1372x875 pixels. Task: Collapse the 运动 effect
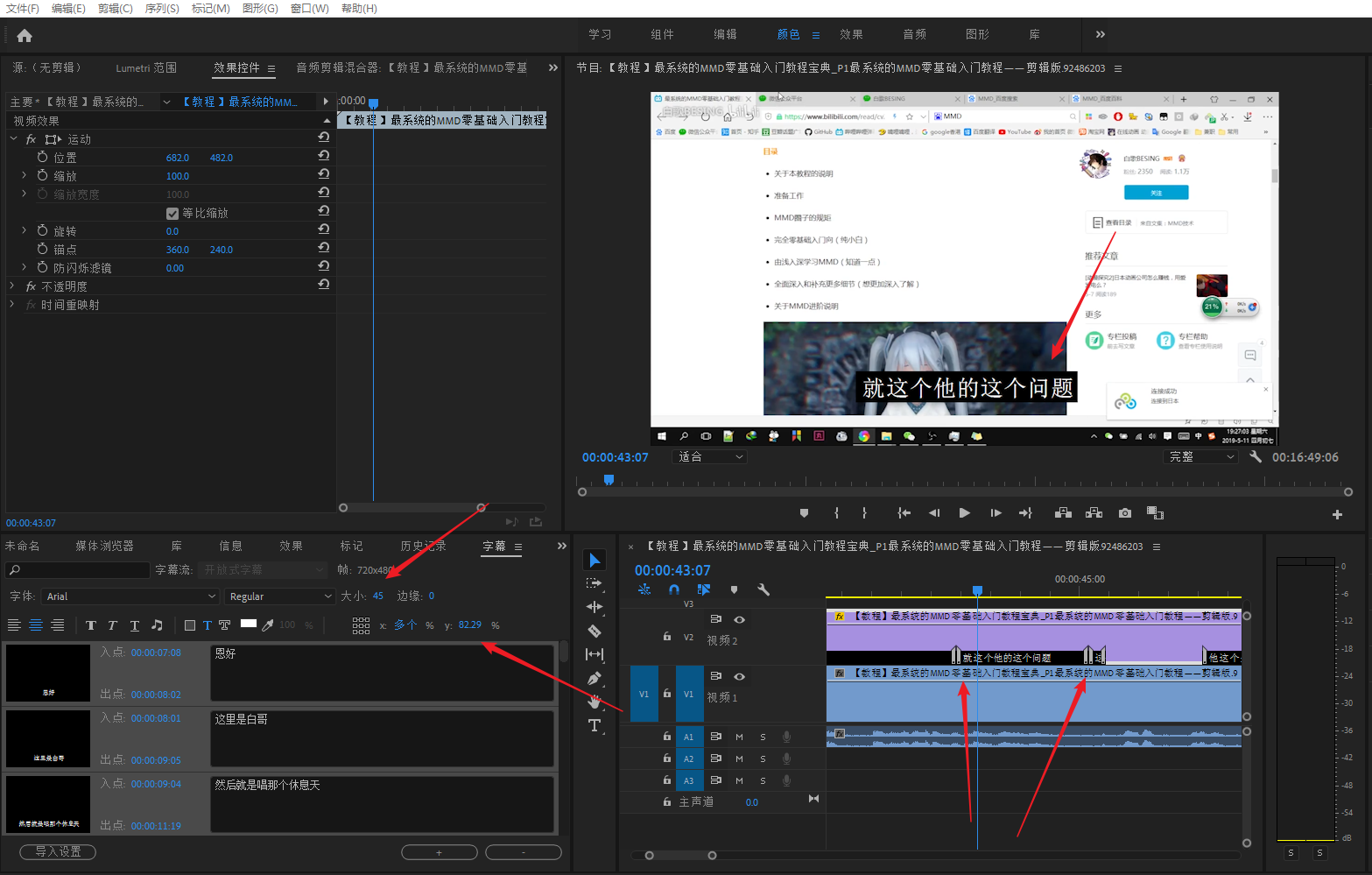(12, 138)
